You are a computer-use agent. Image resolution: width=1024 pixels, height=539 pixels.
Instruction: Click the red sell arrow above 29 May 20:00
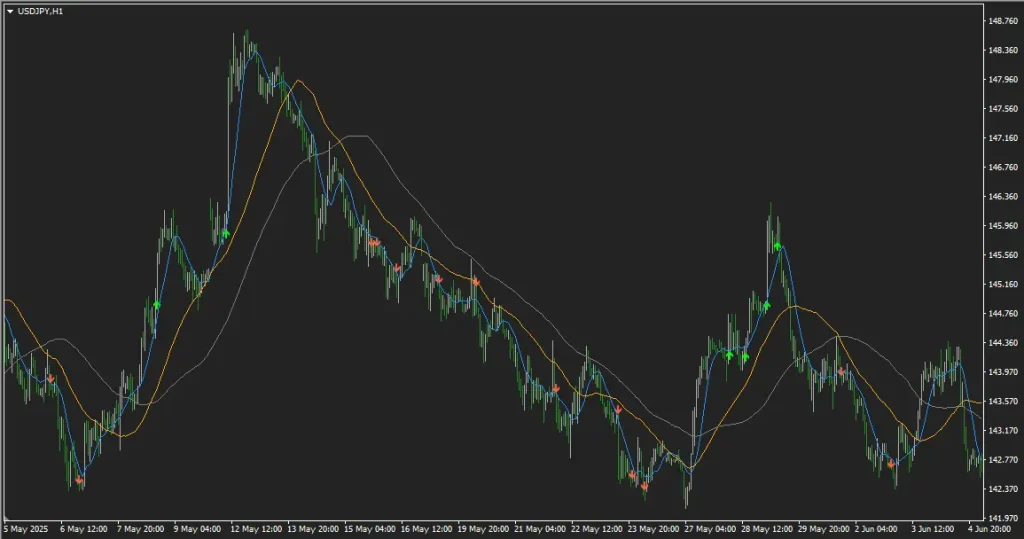(841, 372)
